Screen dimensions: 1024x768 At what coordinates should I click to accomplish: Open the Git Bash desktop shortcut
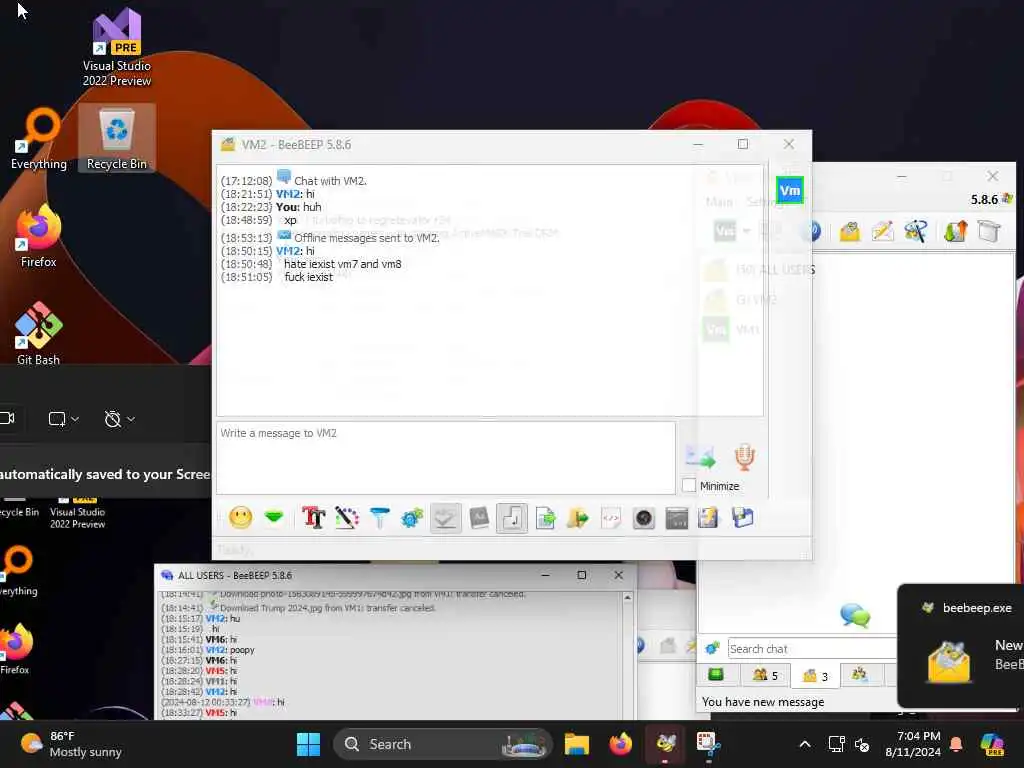(39, 333)
